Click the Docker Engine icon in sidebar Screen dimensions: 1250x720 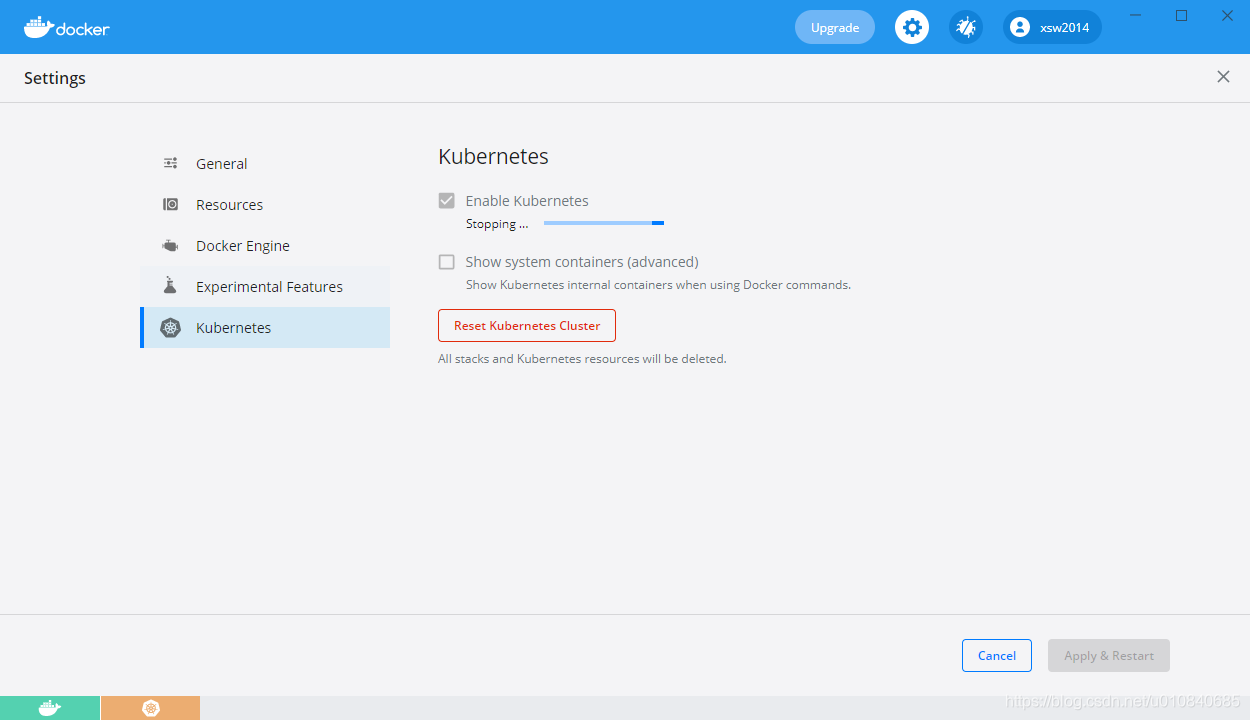click(x=171, y=245)
